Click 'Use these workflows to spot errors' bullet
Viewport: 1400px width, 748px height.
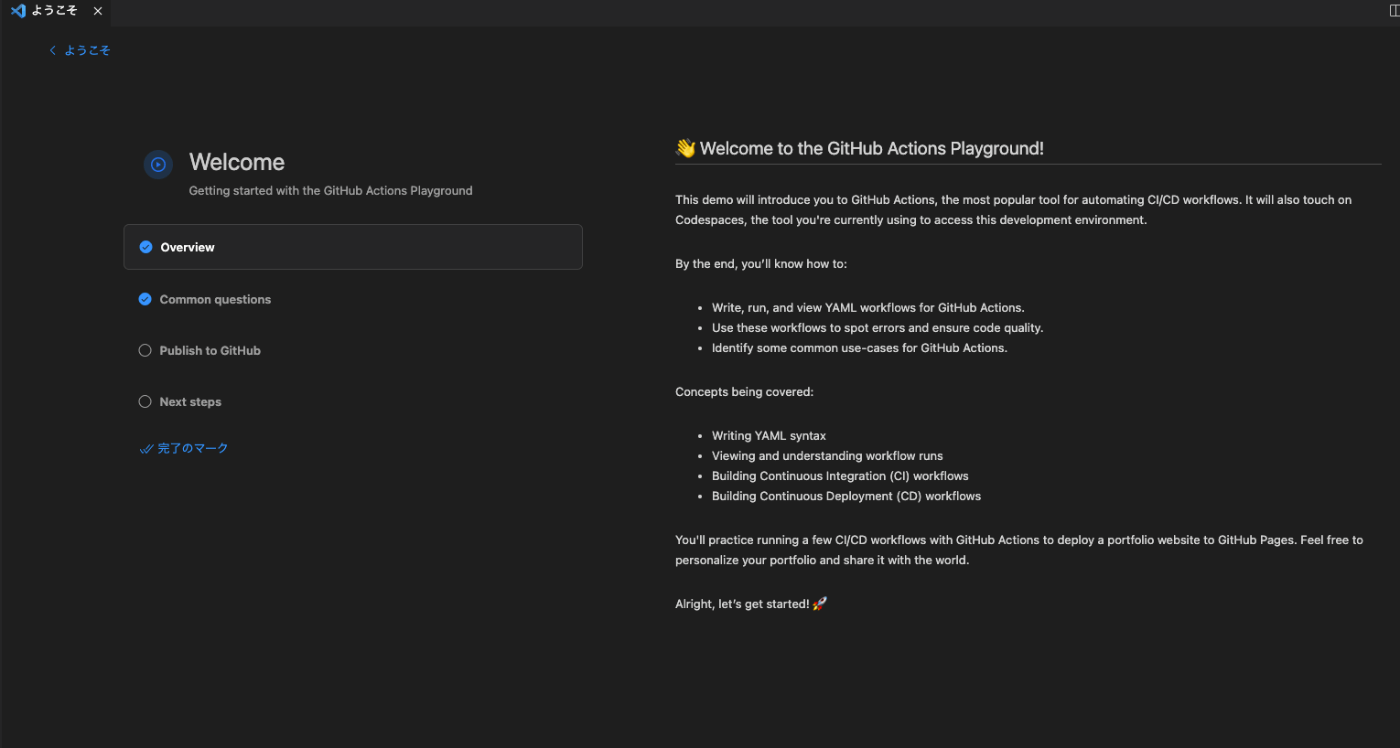pyautogui.click(x=877, y=328)
